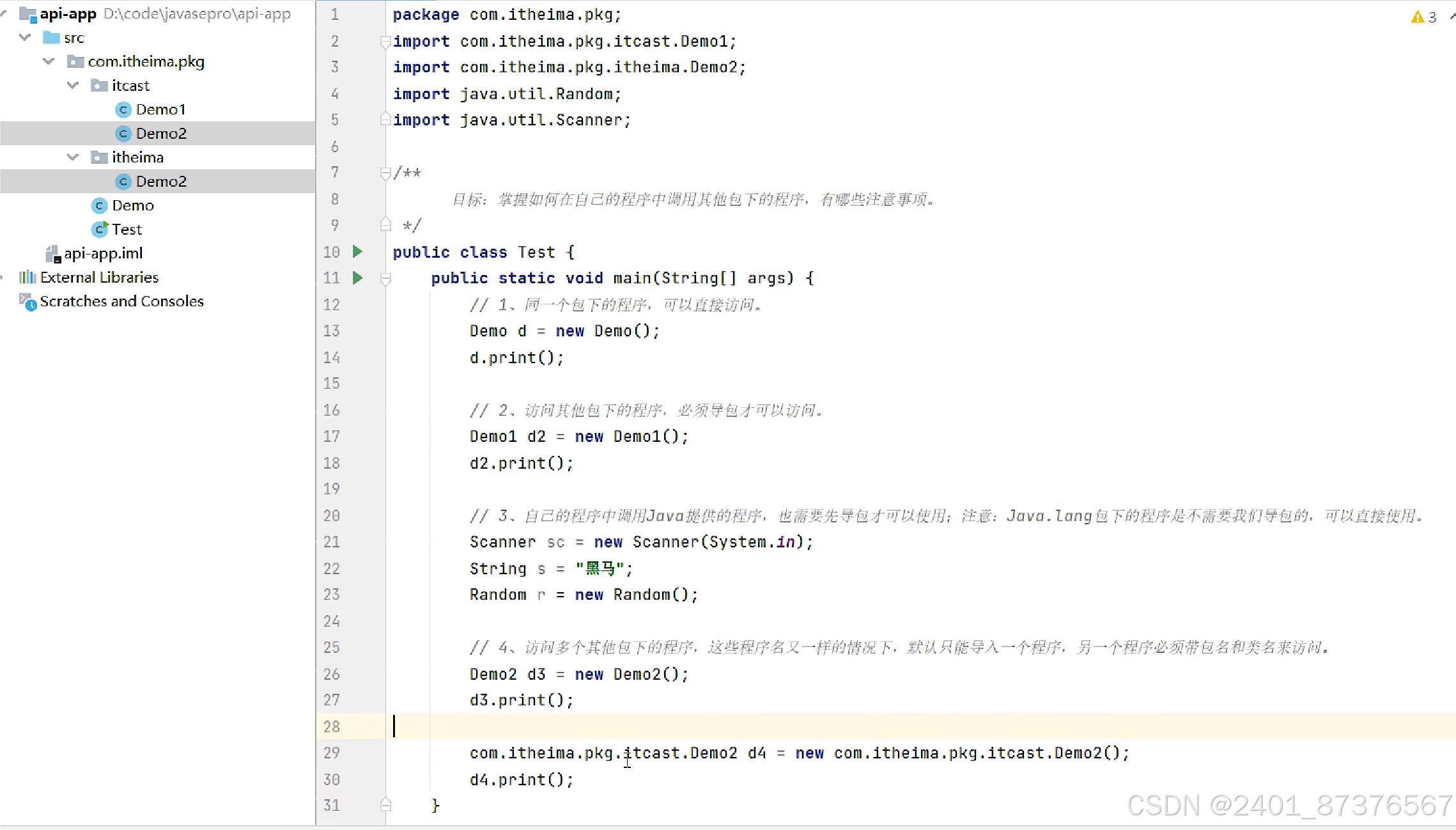Screen dimensions: 1456x830
Task: Select Demo2 under itcast package
Action: point(161,134)
